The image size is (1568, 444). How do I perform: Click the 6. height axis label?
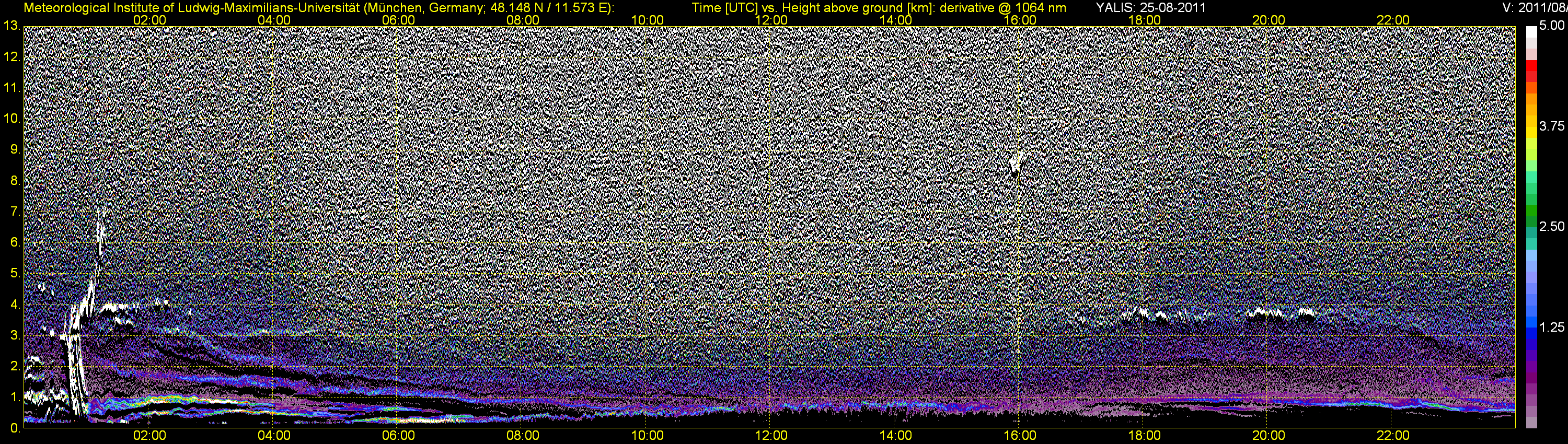16,243
